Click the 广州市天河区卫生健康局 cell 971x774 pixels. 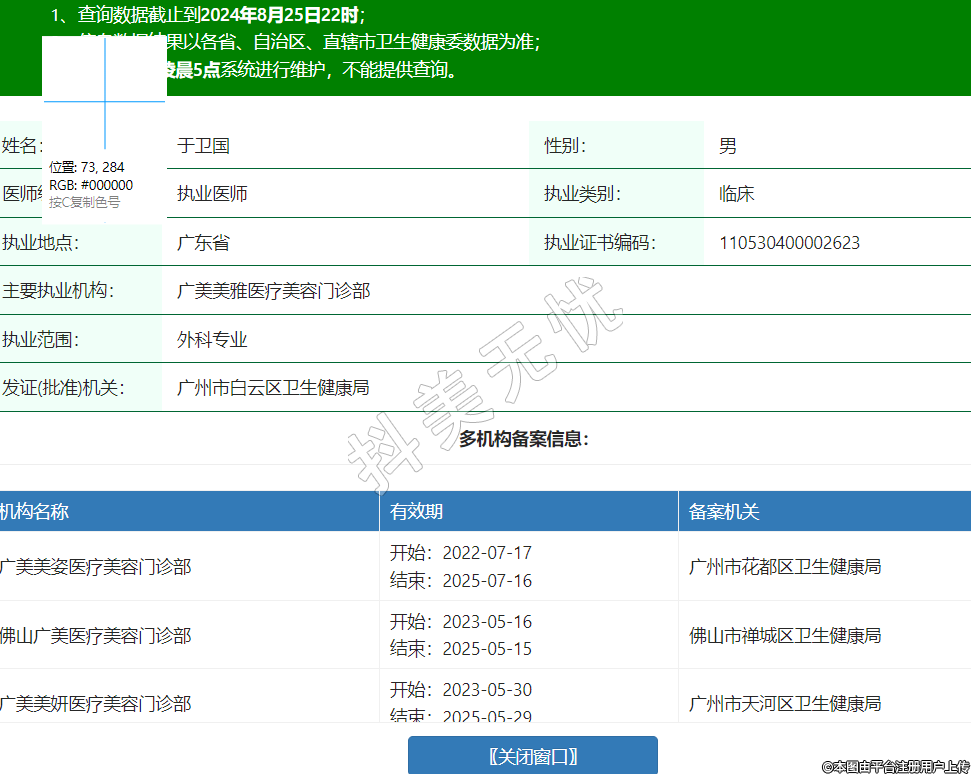(x=785, y=704)
